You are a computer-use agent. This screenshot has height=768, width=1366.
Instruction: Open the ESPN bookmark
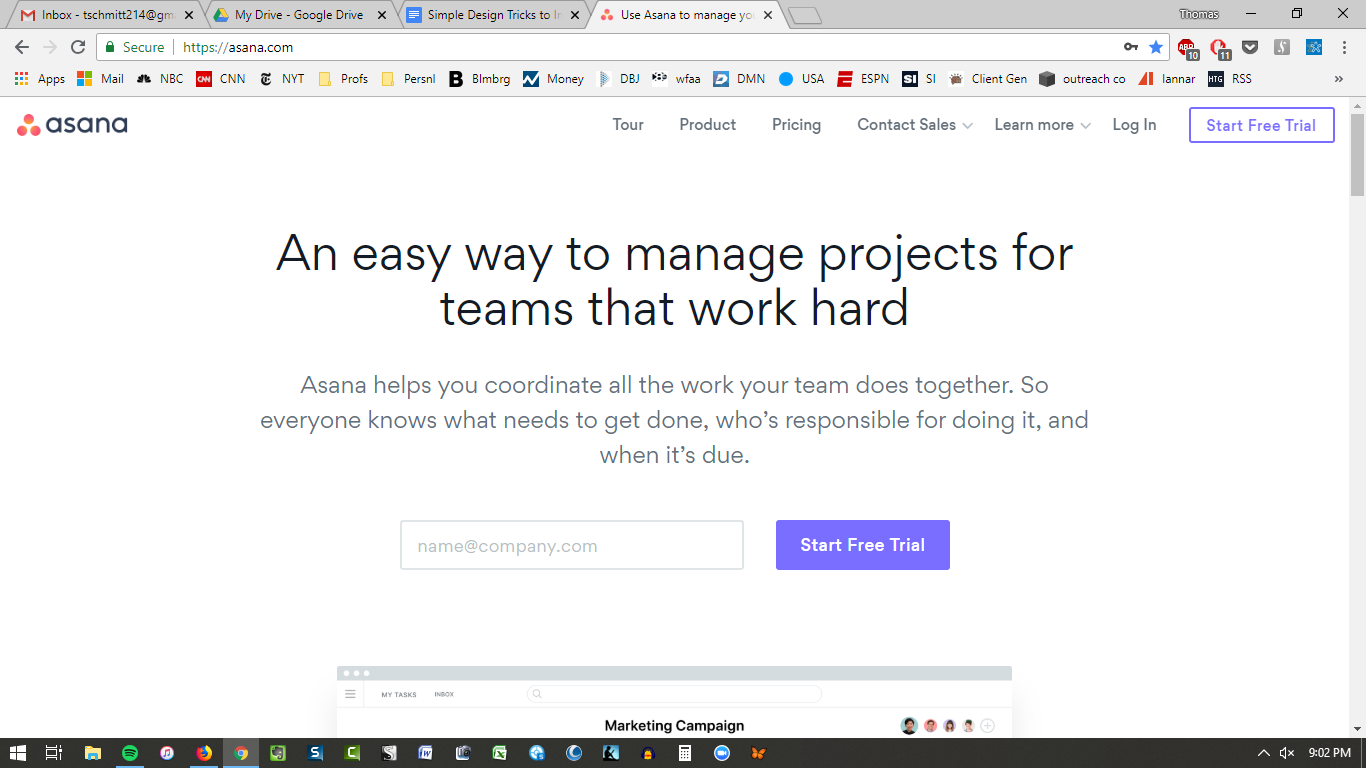click(x=863, y=79)
